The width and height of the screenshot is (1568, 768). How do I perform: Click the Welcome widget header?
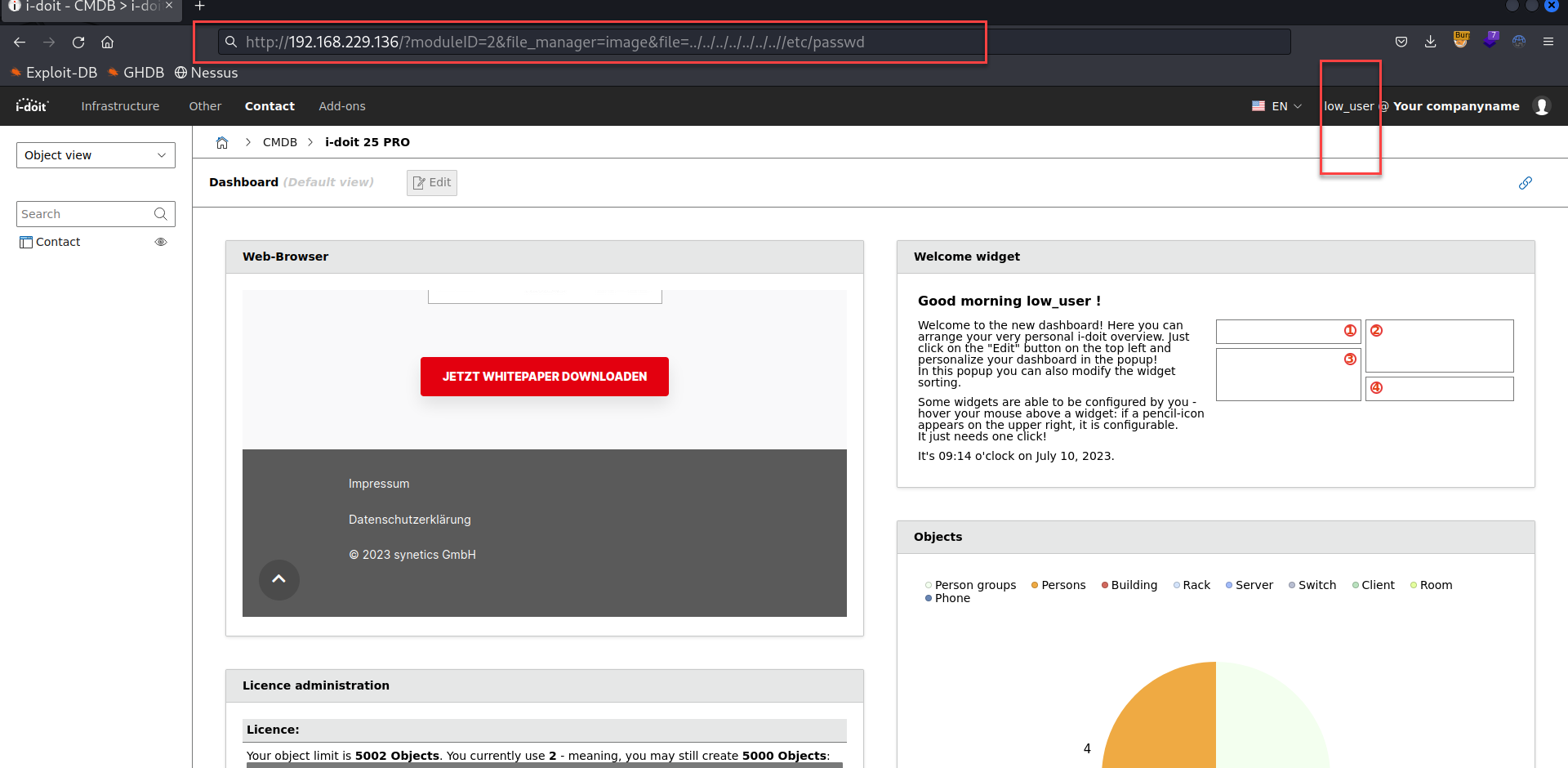[1216, 257]
